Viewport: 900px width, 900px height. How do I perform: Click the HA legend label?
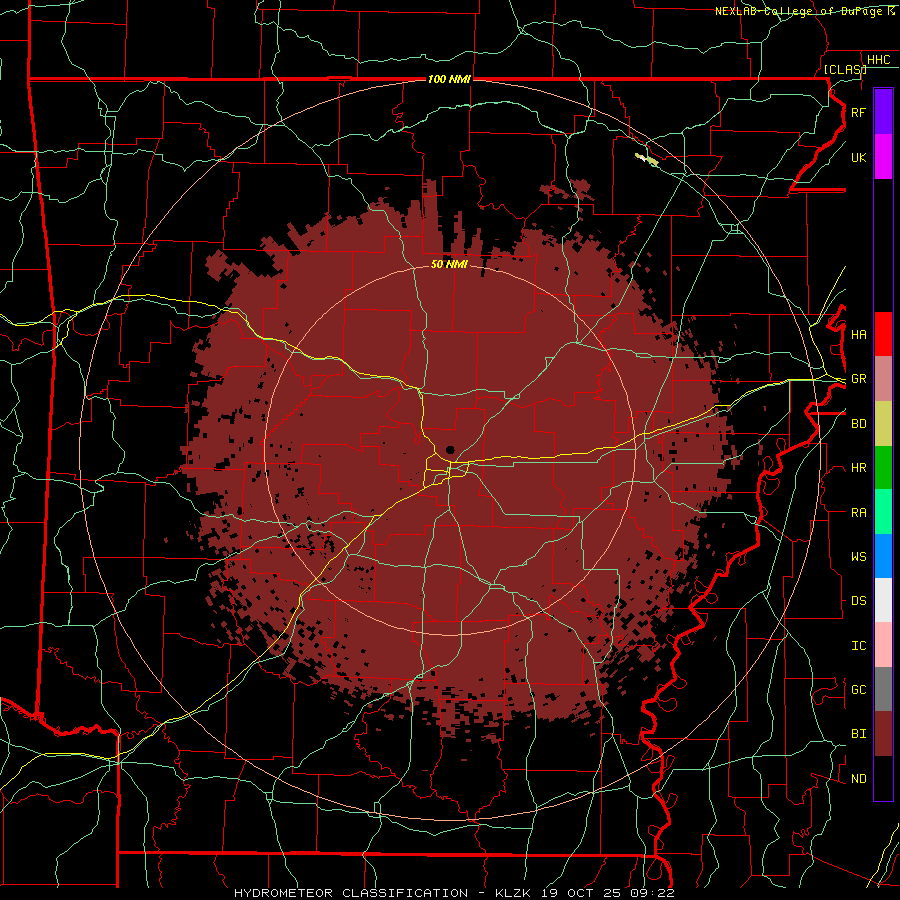coord(858,334)
